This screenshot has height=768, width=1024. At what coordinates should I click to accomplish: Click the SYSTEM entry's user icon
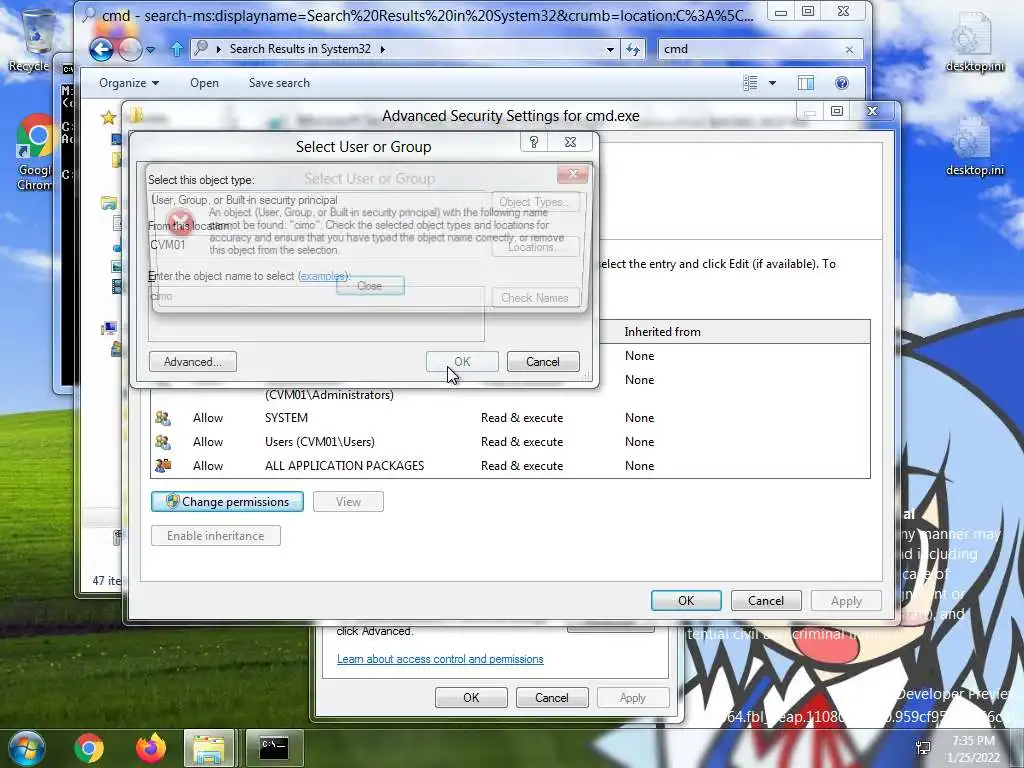pos(163,418)
